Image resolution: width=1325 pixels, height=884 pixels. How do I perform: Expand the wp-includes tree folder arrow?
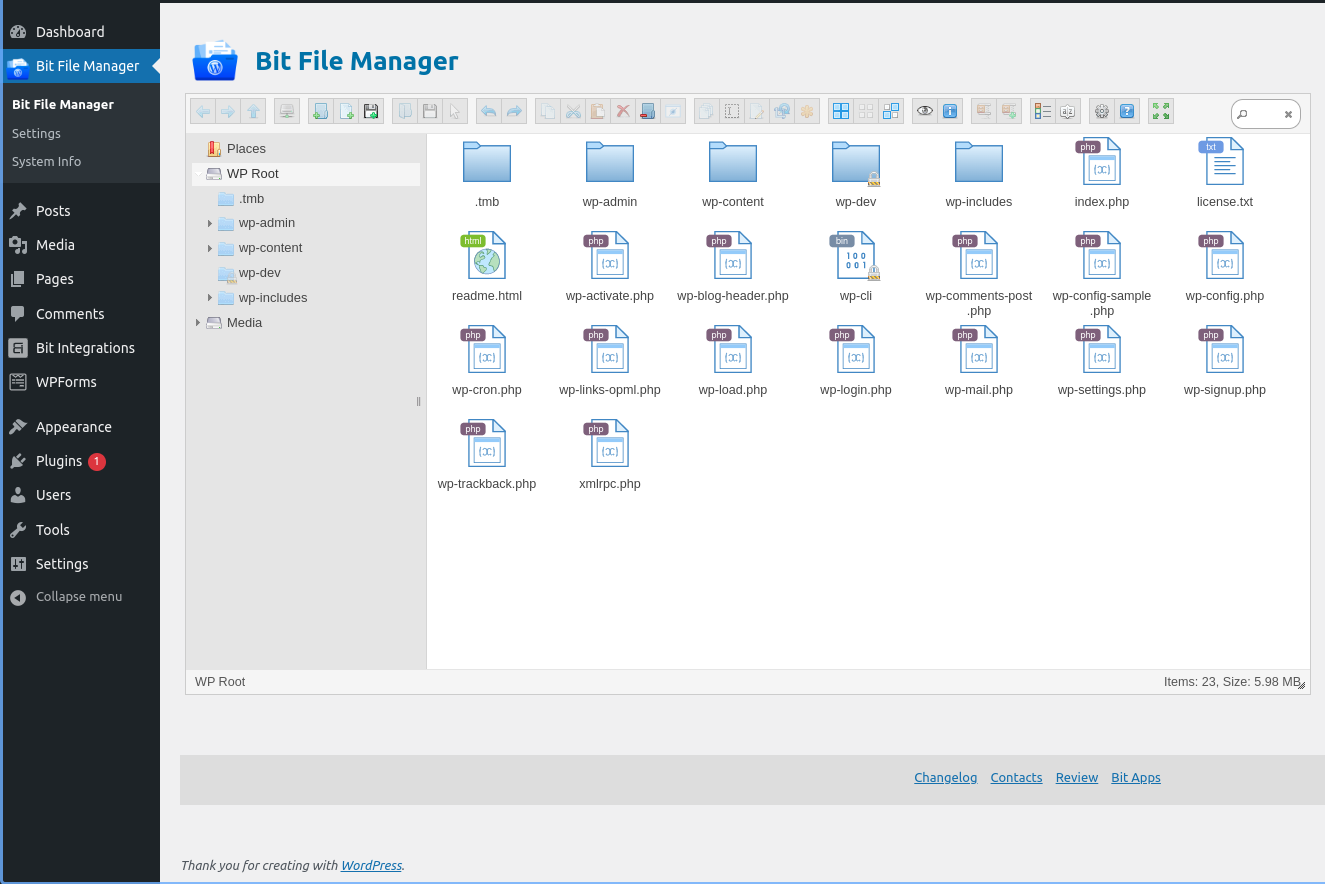click(x=209, y=298)
